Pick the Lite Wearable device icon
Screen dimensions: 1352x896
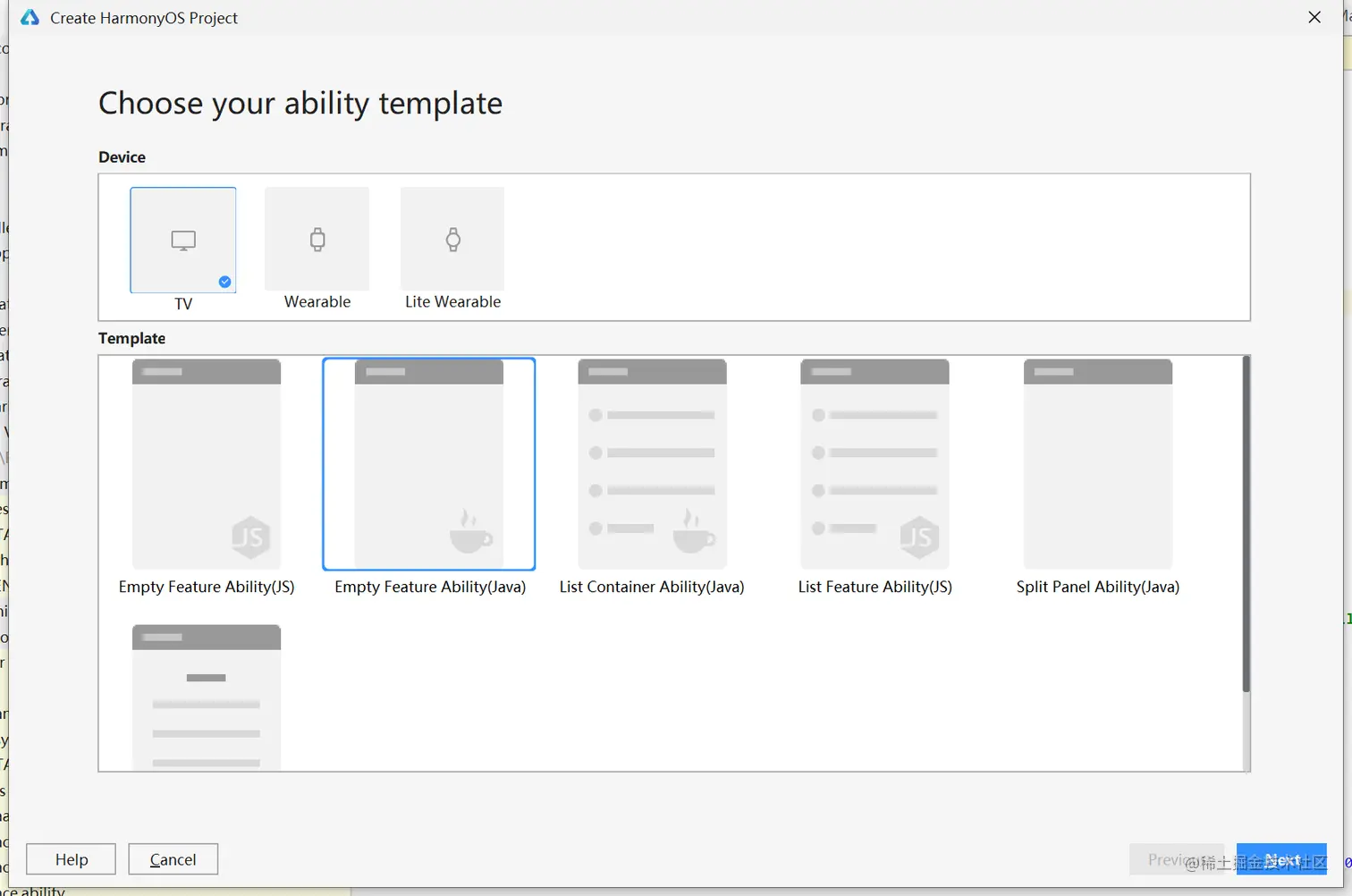click(x=452, y=239)
